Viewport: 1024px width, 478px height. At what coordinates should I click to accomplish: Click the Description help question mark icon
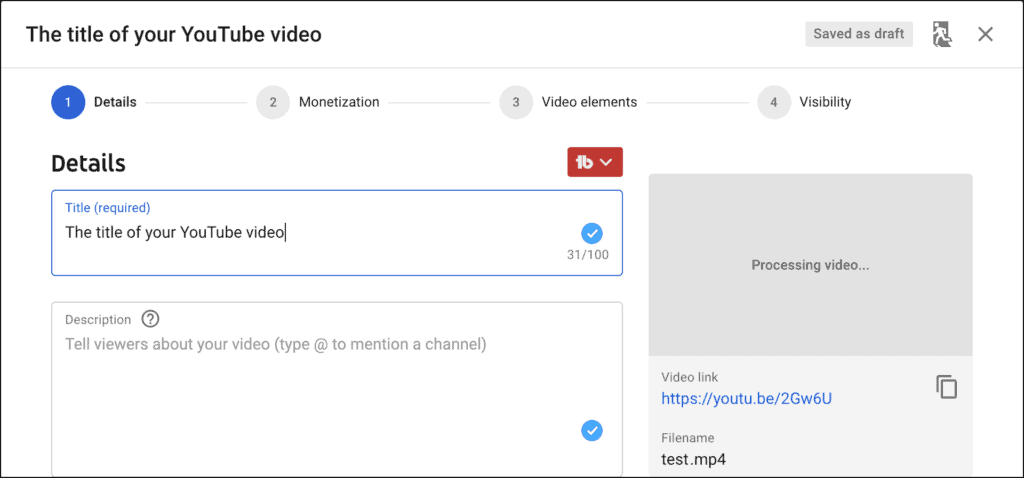pos(150,320)
